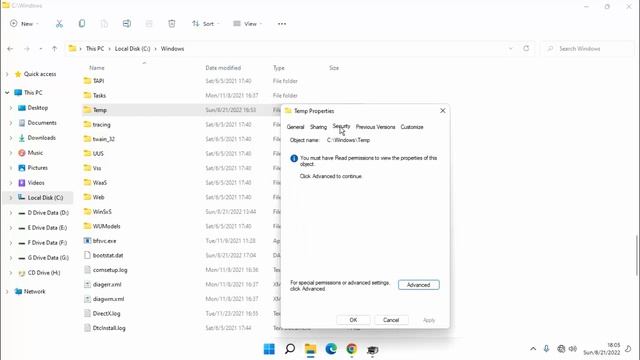640x360 pixels.
Task: Select CD Drive (H:)
Action: tap(44, 273)
